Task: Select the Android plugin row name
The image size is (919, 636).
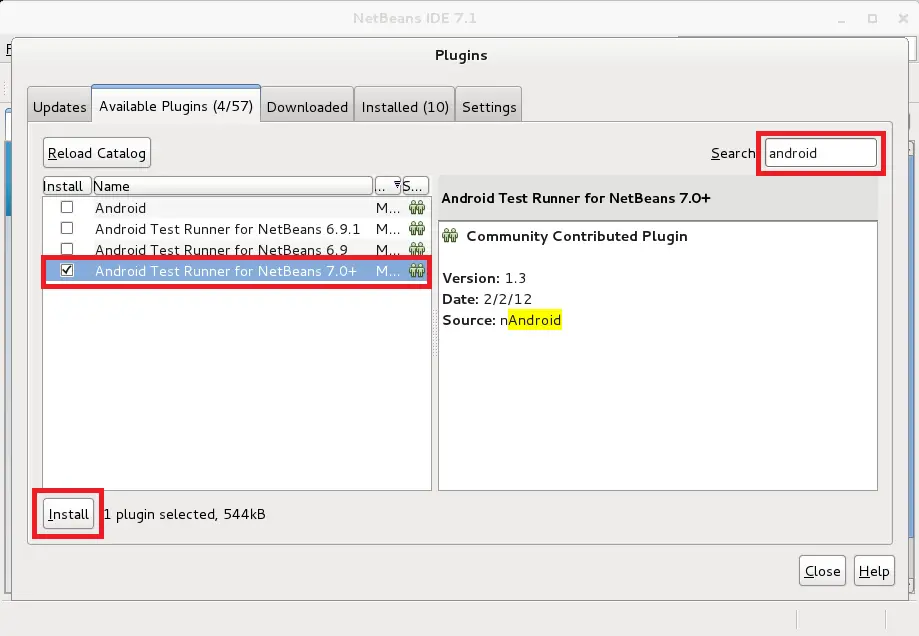Action: click(x=120, y=208)
